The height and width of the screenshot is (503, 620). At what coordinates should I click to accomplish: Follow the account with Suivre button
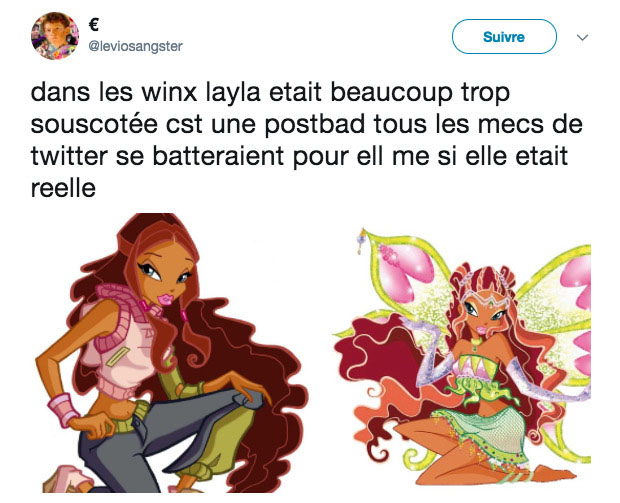[504, 37]
